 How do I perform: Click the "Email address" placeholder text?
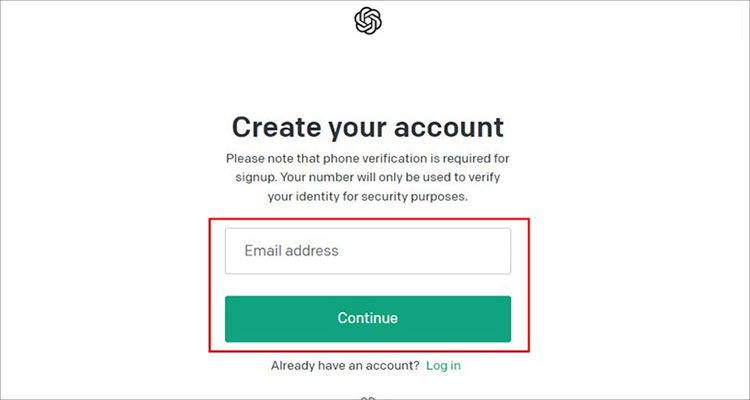[x=291, y=251]
